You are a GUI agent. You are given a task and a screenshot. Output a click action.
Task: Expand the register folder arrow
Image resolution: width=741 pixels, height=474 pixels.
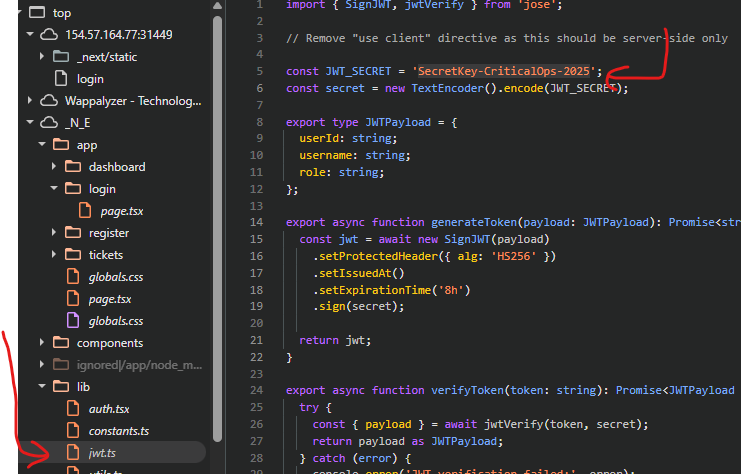pyautogui.click(x=54, y=233)
